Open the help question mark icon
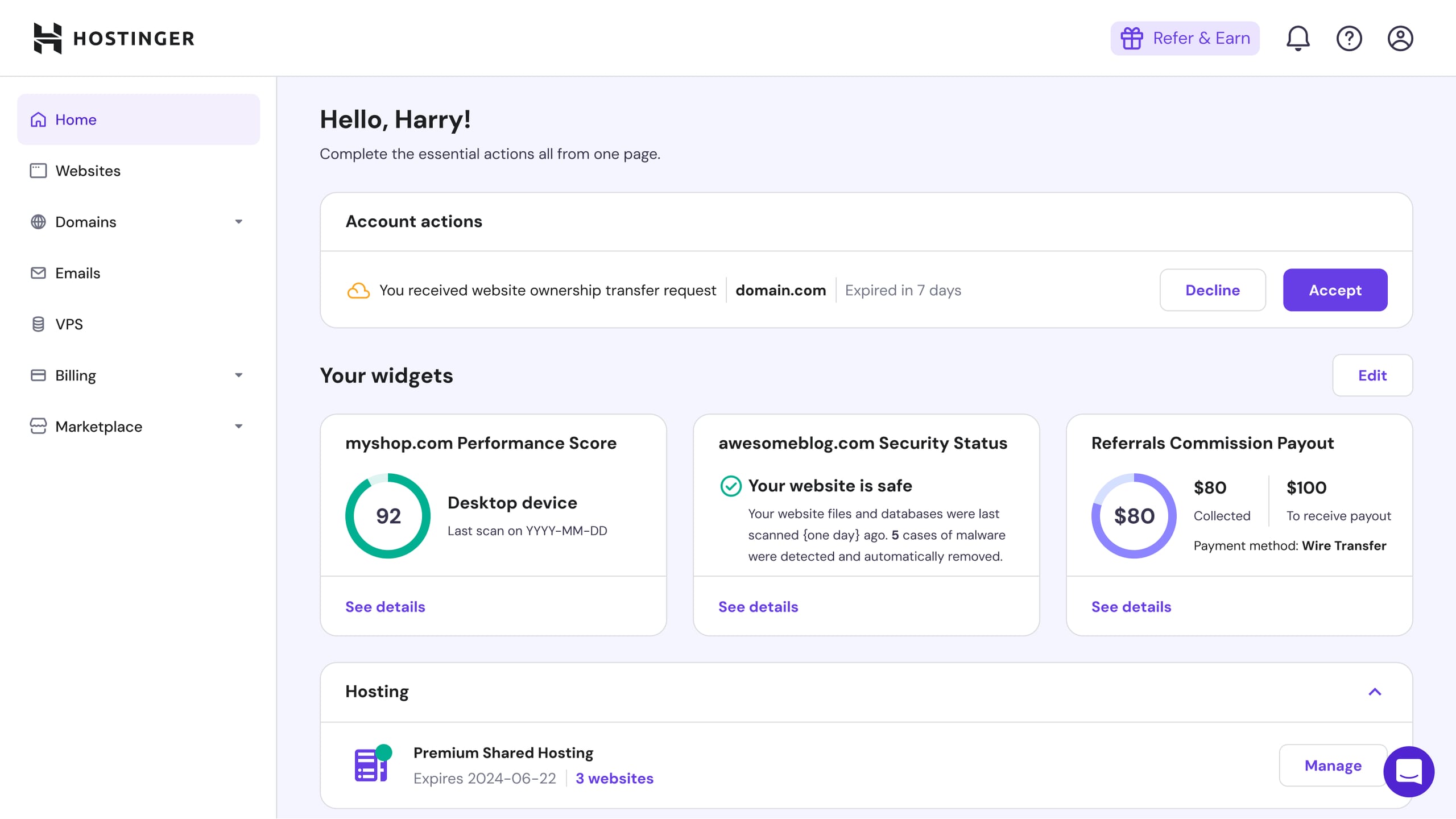 tap(1349, 38)
